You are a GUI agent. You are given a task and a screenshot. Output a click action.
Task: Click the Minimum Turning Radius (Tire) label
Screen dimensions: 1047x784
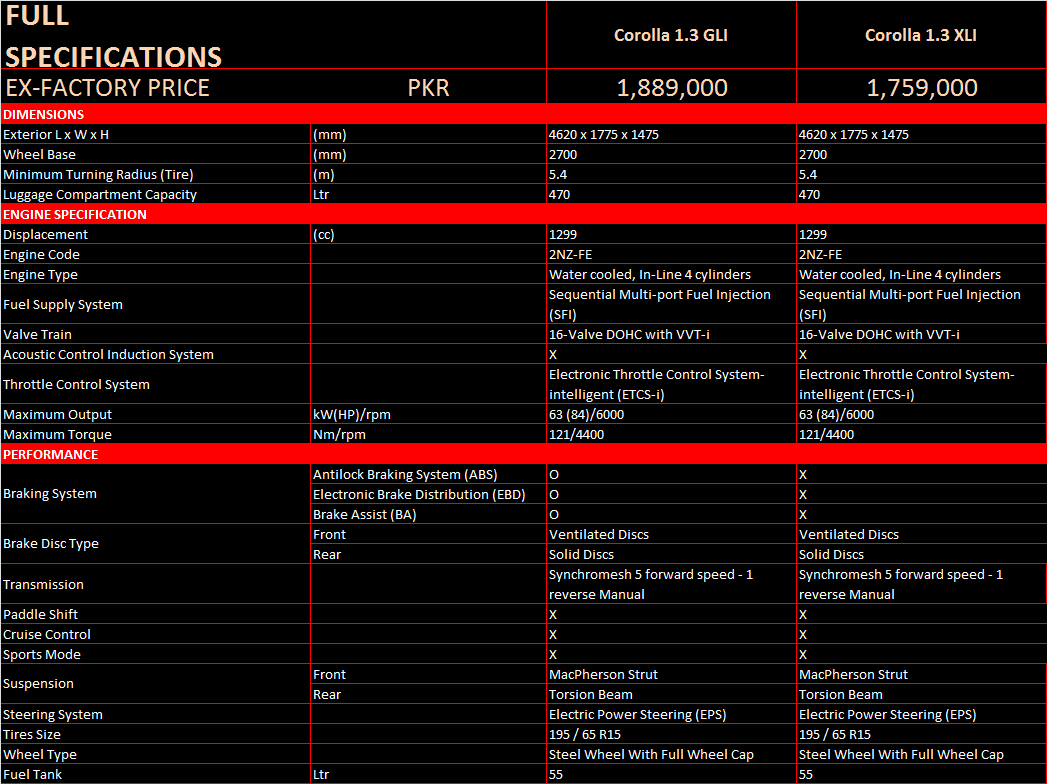coord(98,174)
